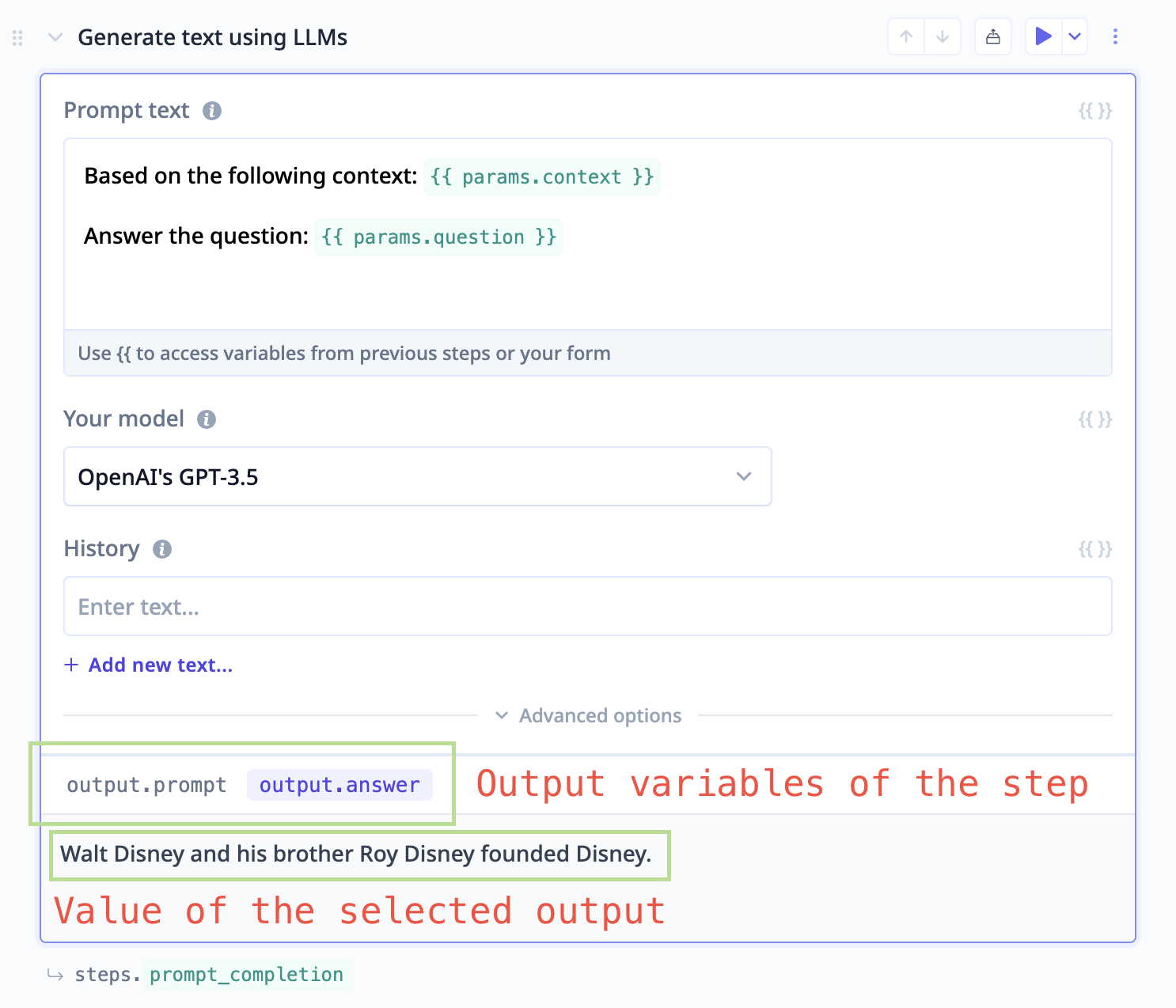Click inside the prompt text editor
The image size is (1176, 1008).
click(588, 234)
